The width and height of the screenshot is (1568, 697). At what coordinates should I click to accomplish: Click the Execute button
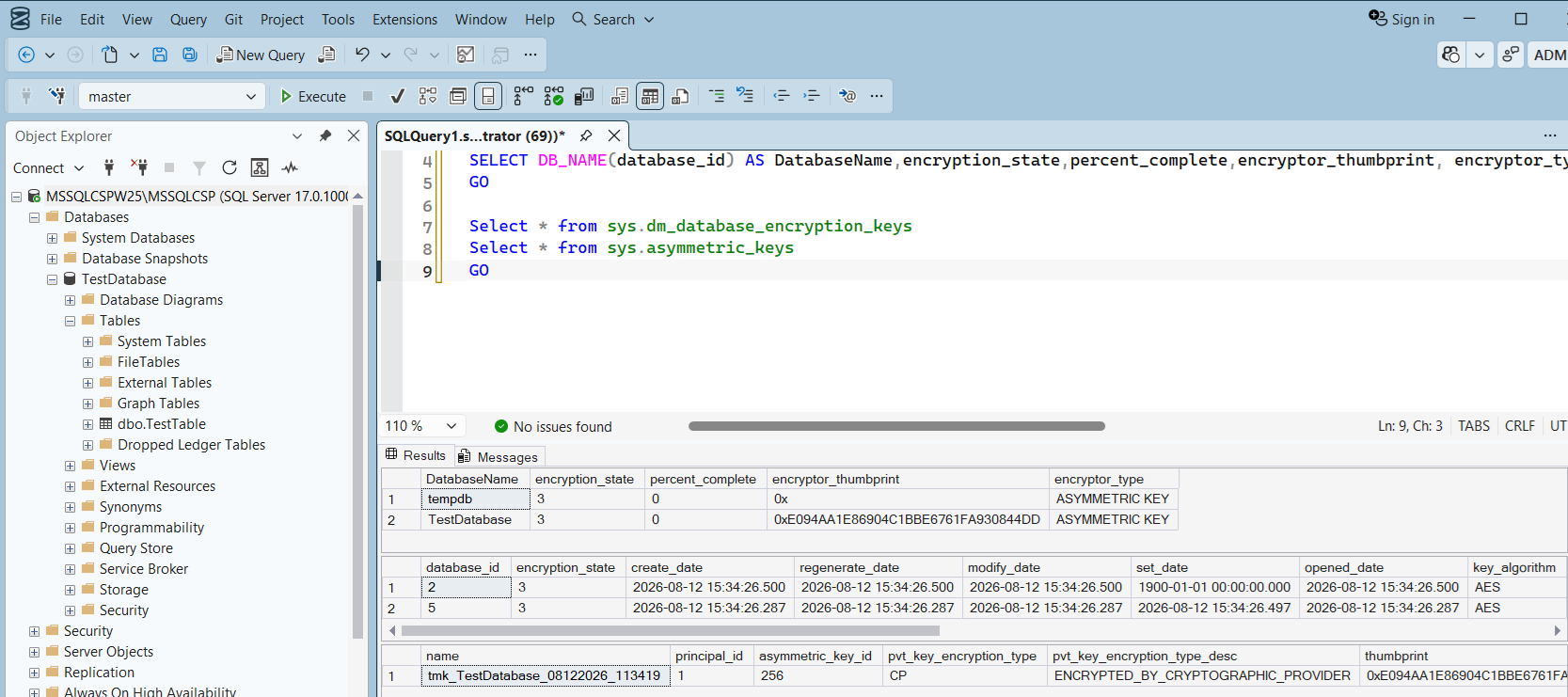tap(313, 96)
